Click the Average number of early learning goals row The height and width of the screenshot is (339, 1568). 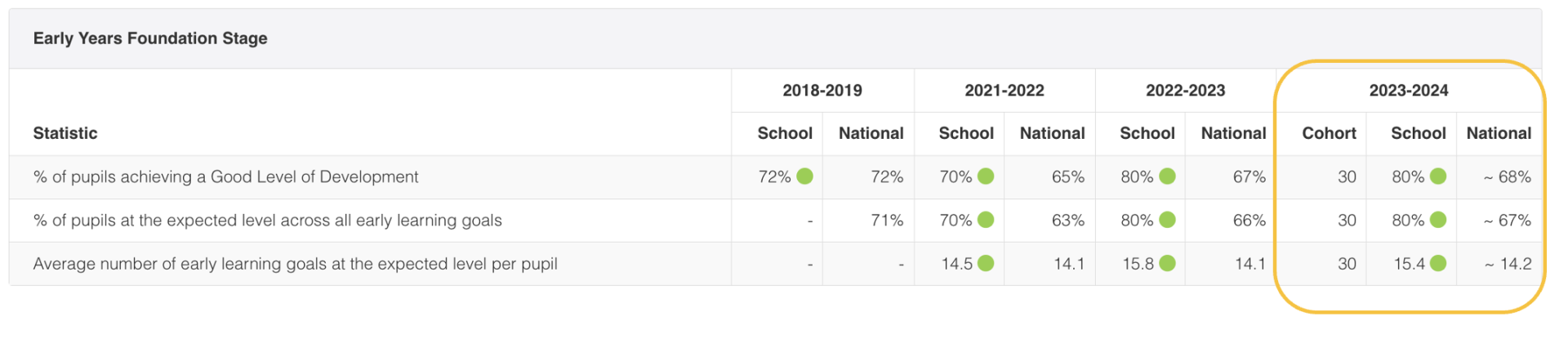(775, 264)
